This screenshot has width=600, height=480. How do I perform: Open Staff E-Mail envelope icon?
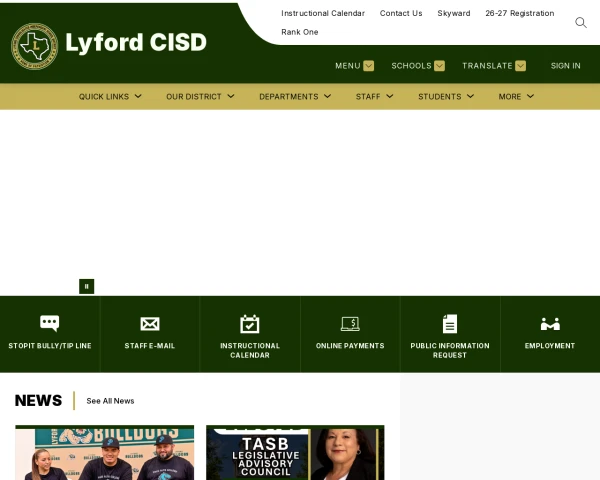pyautogui.click(x=150, y=324)
